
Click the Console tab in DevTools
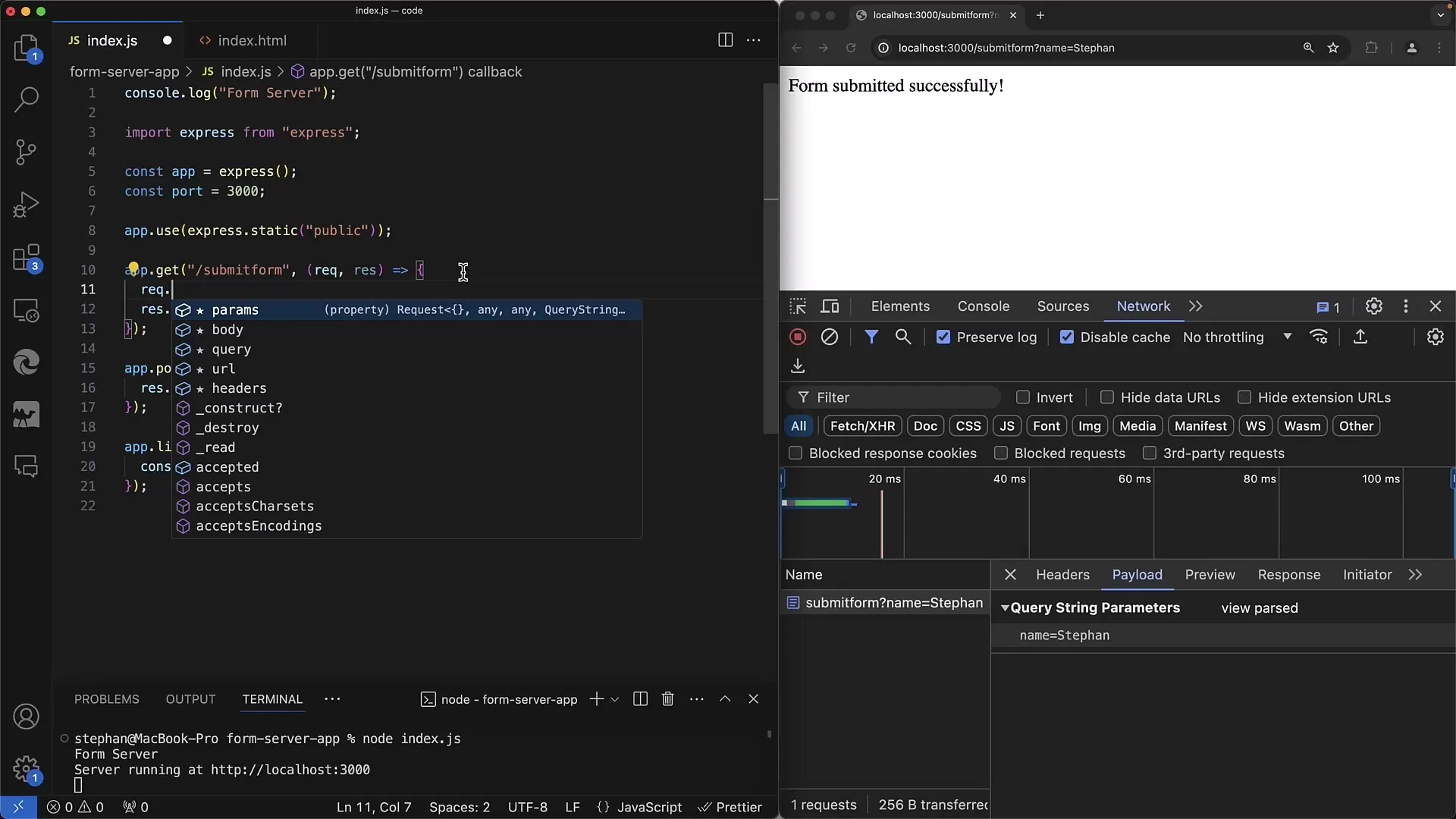click(x=983, y=306)
